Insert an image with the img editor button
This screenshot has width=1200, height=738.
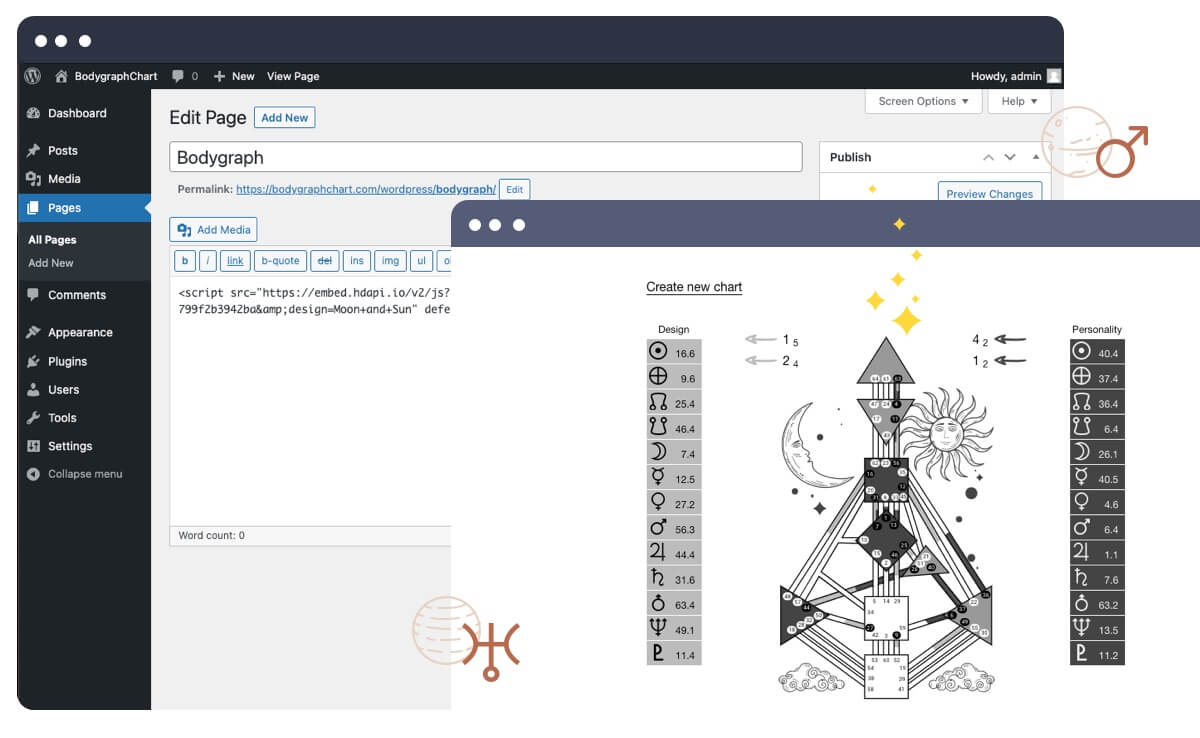[389, 261]
